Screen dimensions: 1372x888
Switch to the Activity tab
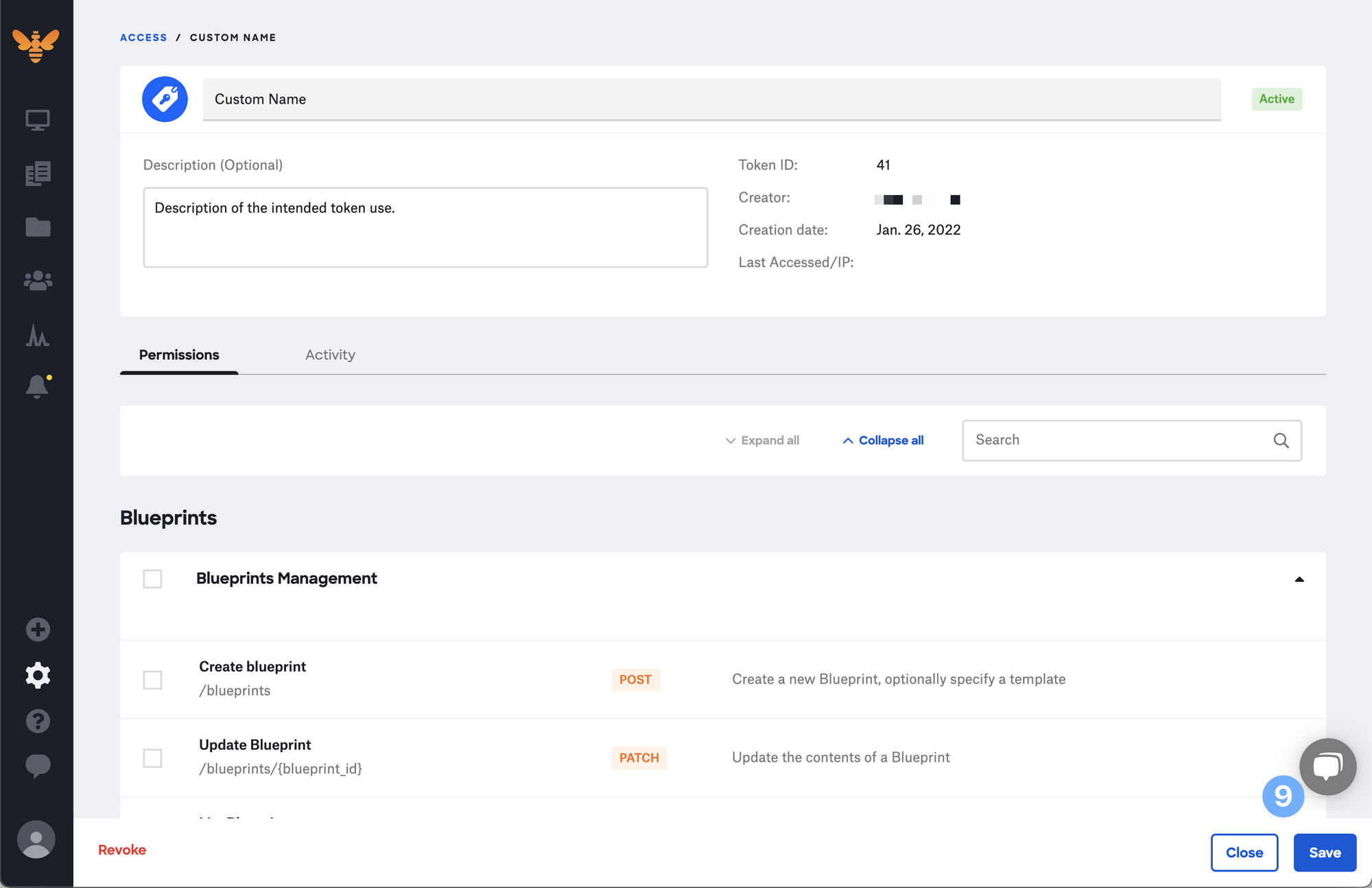coord(330,355)
